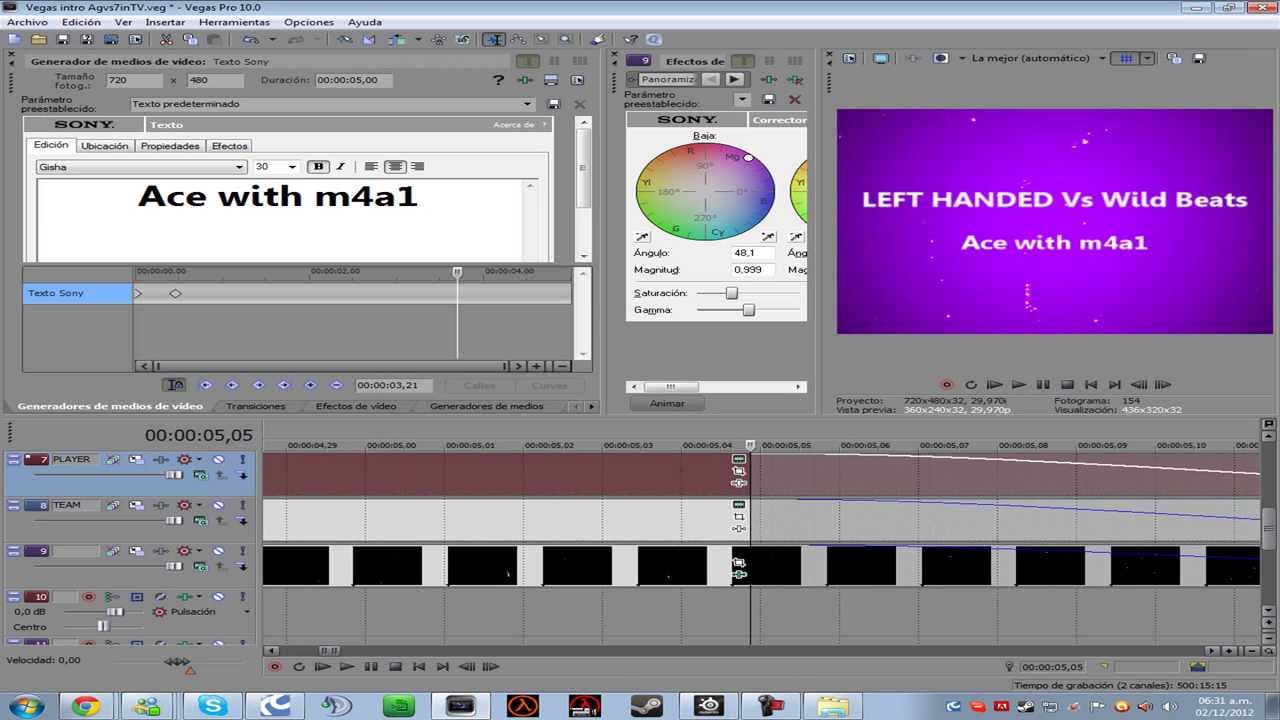Click the preview on external monitor icon

coord(880,58)
